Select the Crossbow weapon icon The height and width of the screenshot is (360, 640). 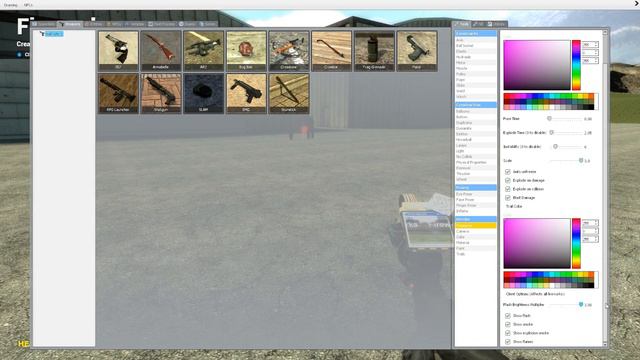pyautogui.click(x=289, y=51)
